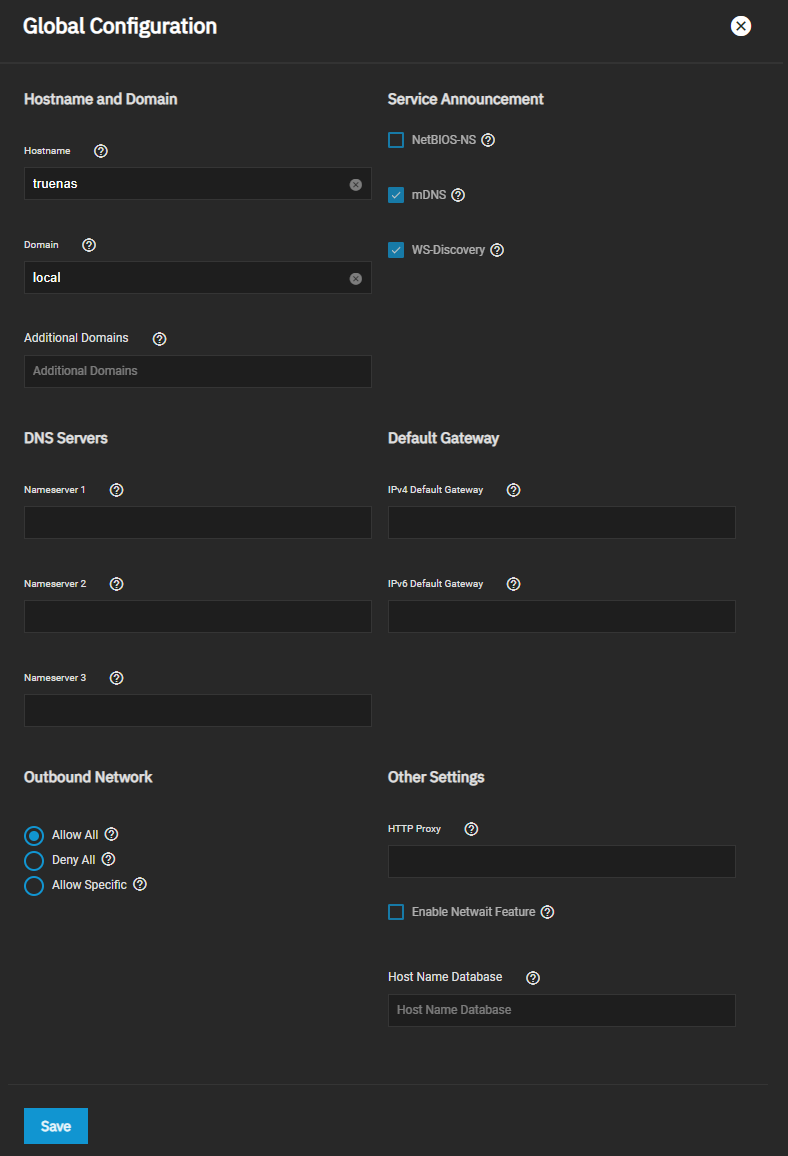Open the Nameserver 3 help icon
The width and height of the screenshot is (788, 1156).
click(x=116, y=678)
